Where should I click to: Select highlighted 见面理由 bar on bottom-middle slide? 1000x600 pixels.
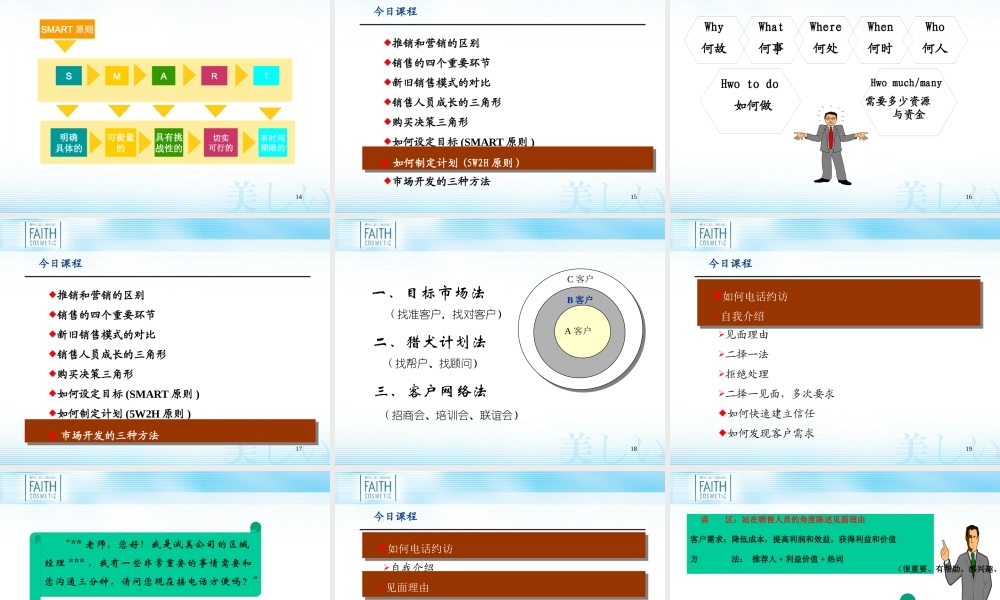504,585
